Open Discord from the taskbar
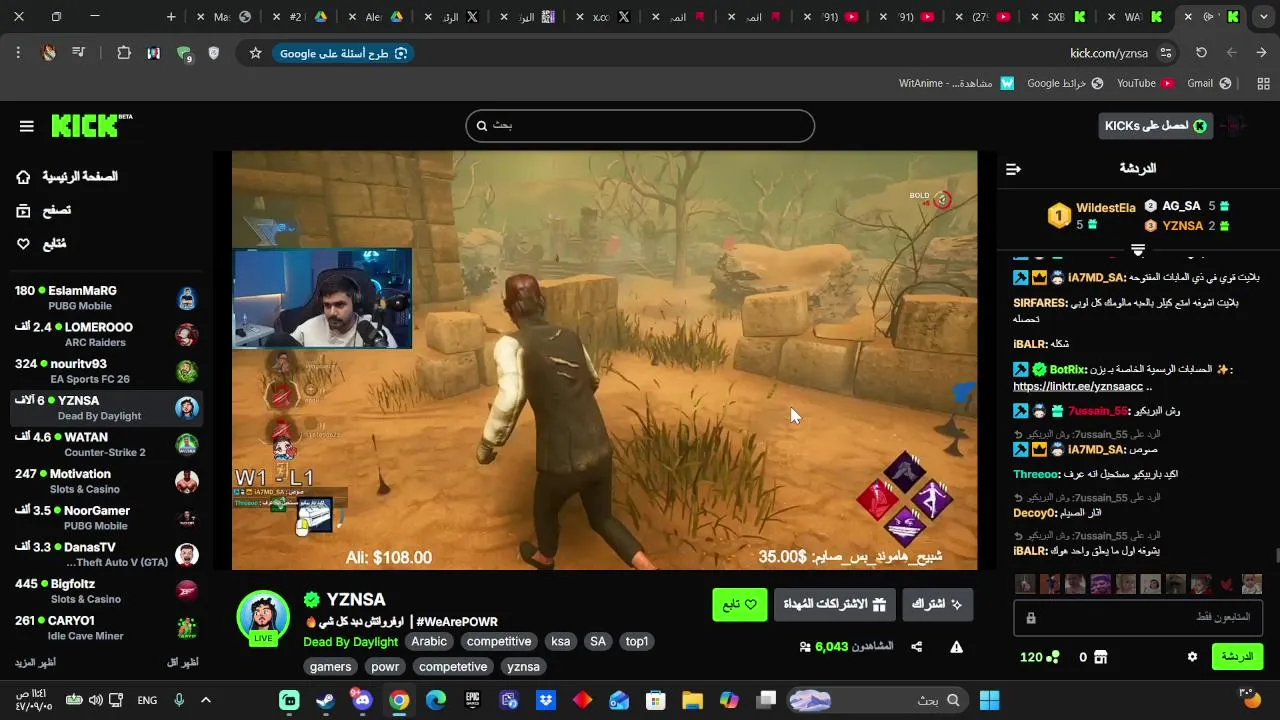 361,700
